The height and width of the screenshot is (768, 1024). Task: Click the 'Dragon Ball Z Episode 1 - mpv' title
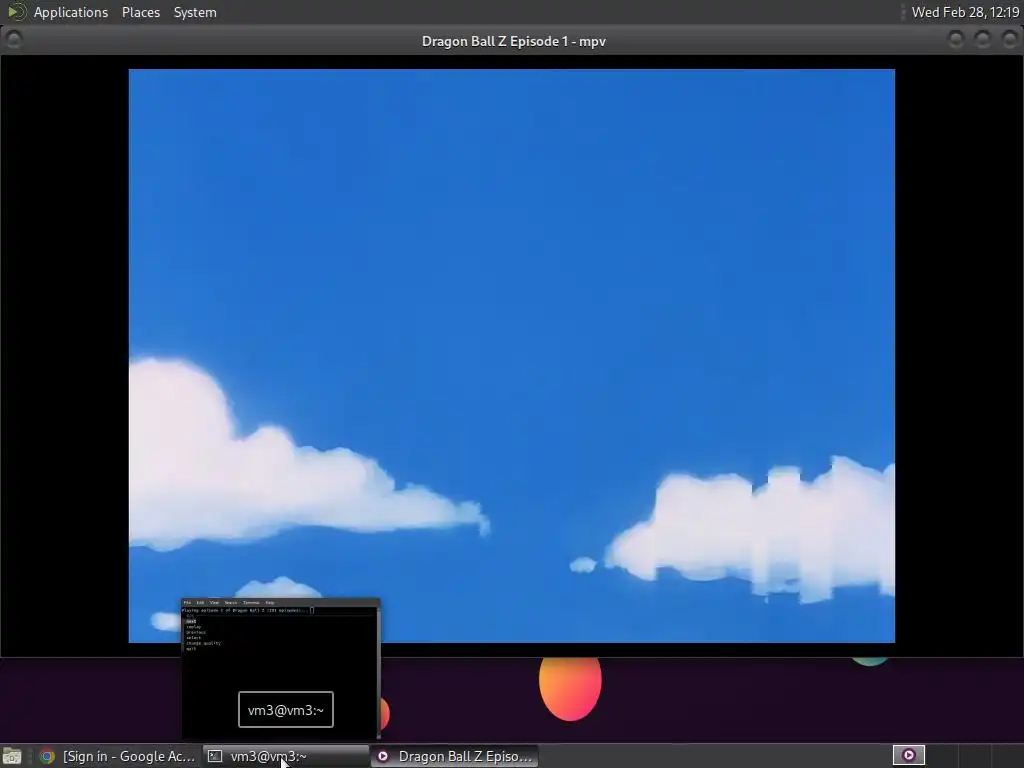pyautogui.click(x=513, y=41)
